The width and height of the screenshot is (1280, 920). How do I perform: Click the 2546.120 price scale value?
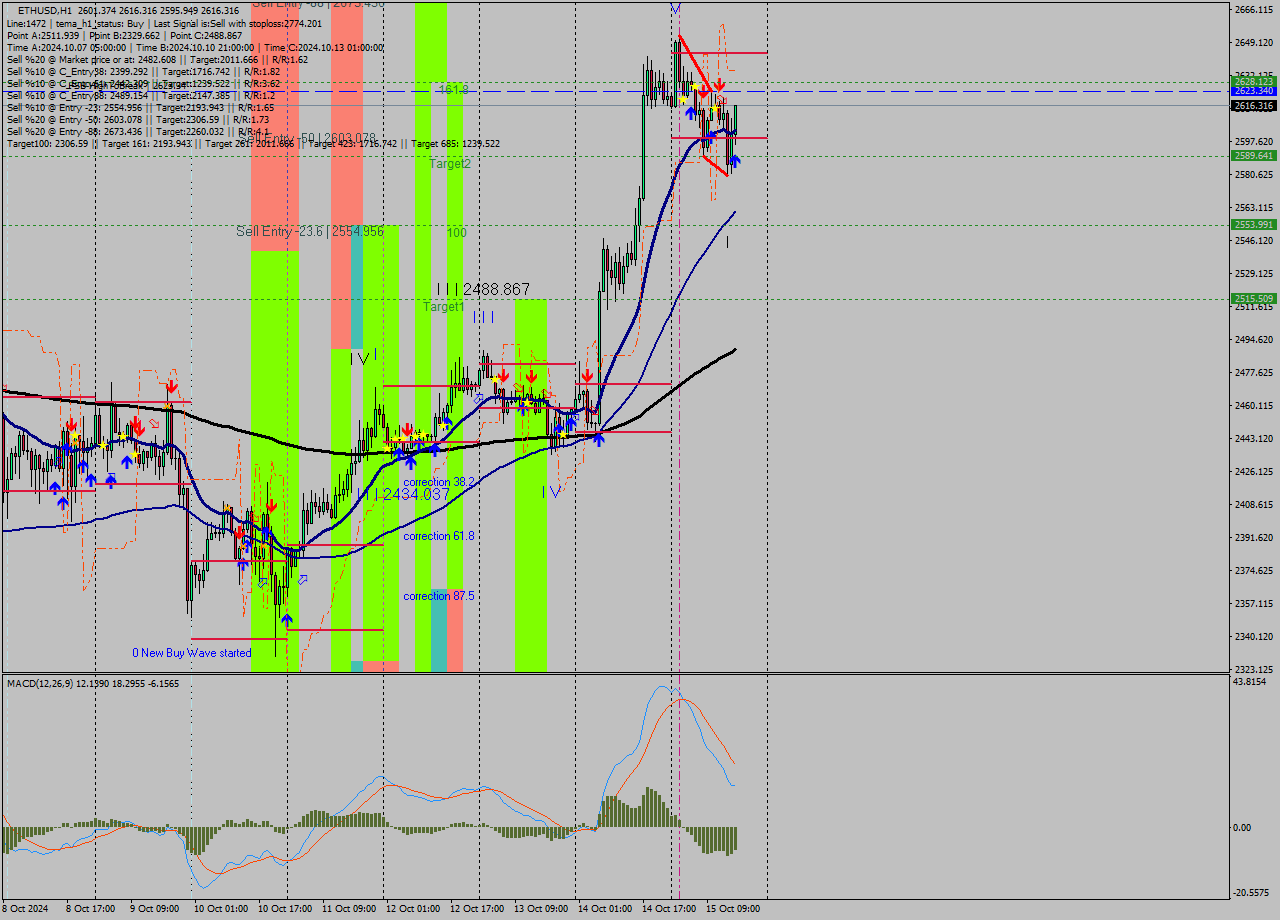coord(1254,241)
